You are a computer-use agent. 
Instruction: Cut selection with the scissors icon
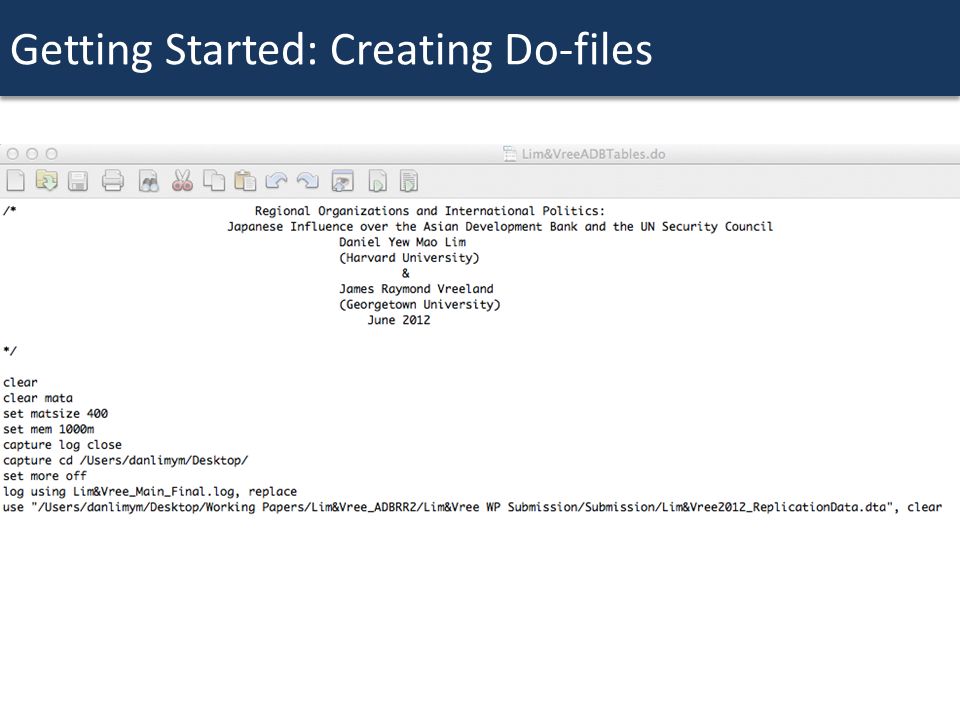[182, 181]
